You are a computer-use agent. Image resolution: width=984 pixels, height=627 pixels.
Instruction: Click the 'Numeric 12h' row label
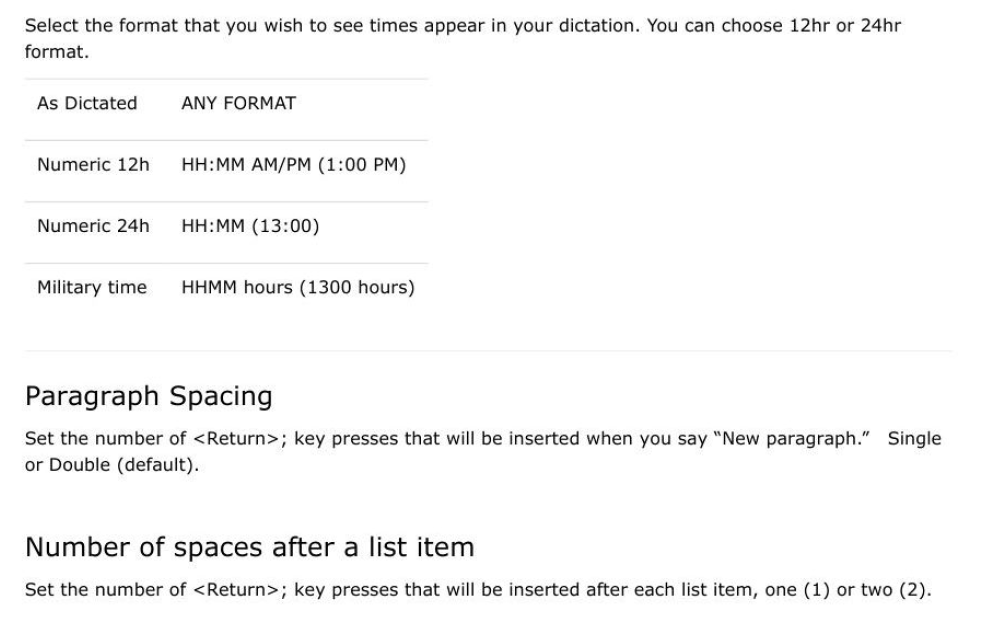click(x=94, y=164)
